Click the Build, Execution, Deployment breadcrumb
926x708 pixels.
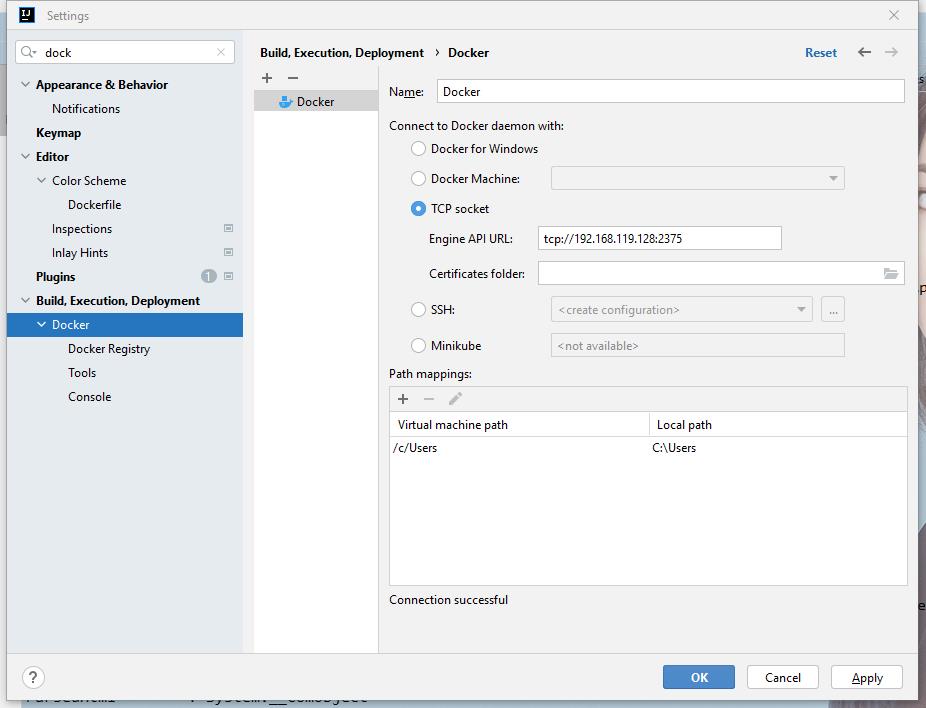[x=342, y=53]
